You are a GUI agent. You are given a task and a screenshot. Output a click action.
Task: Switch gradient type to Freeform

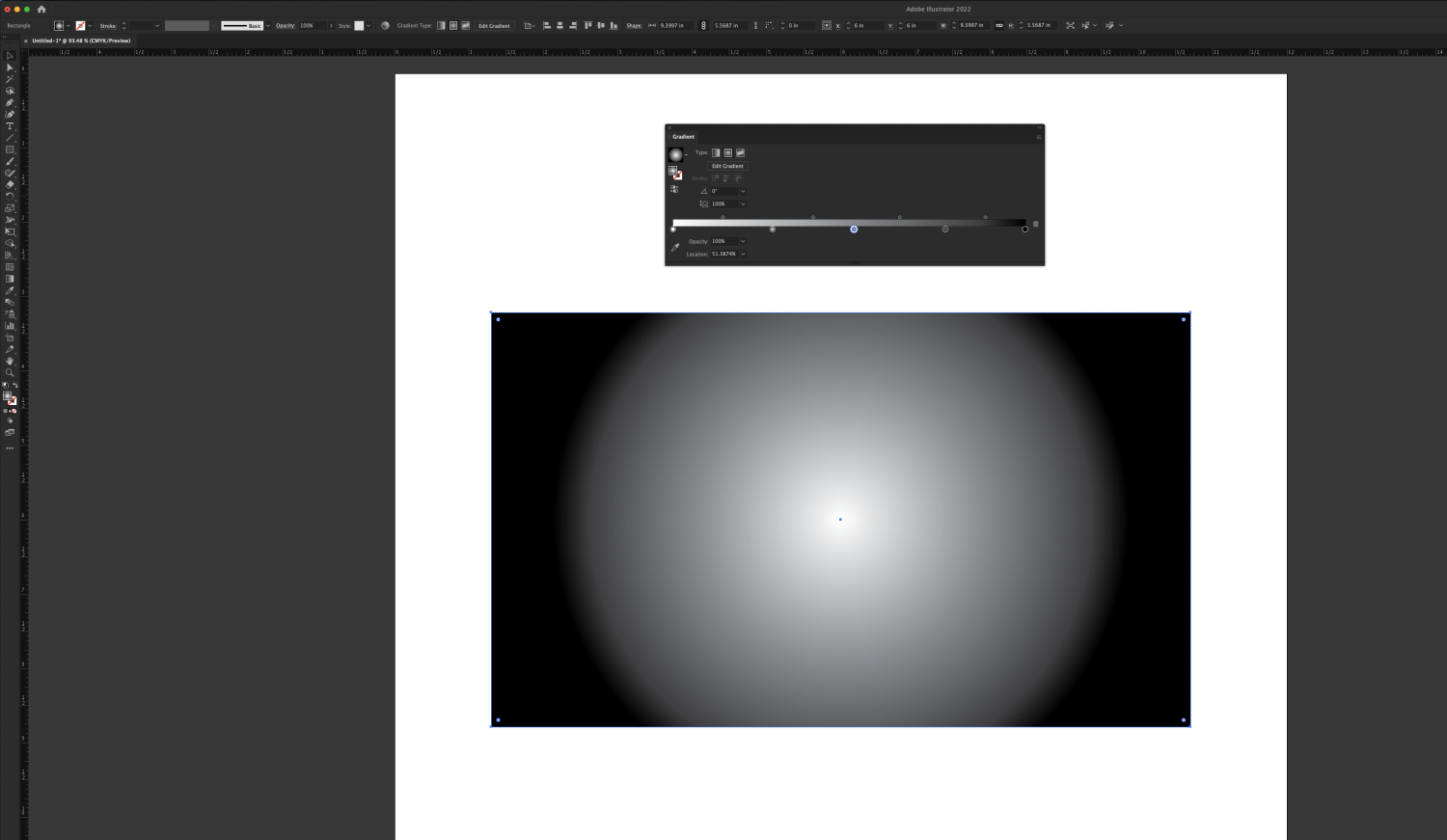coord(741,152)
